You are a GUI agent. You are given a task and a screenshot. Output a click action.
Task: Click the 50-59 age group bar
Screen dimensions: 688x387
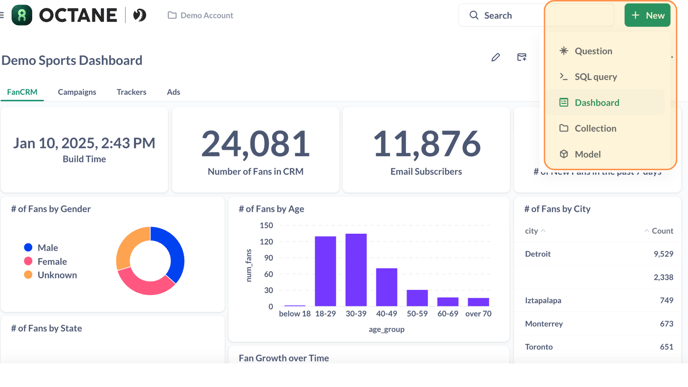click(417, 298)
